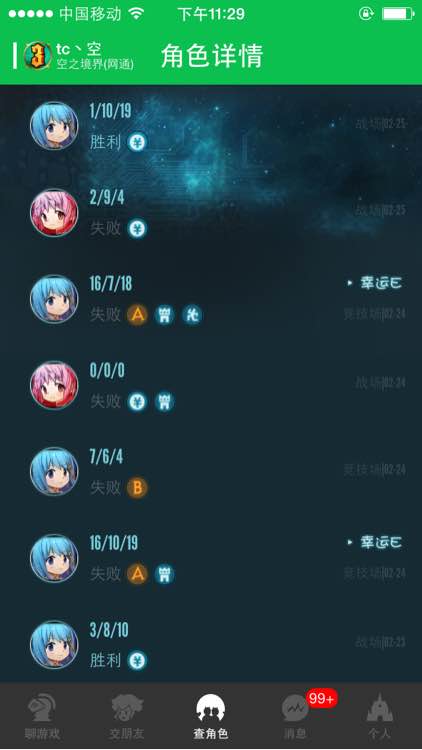Switch to the 交朋友 tab
The width and height of the screenshot is (422, 750).
pos(127,717)
